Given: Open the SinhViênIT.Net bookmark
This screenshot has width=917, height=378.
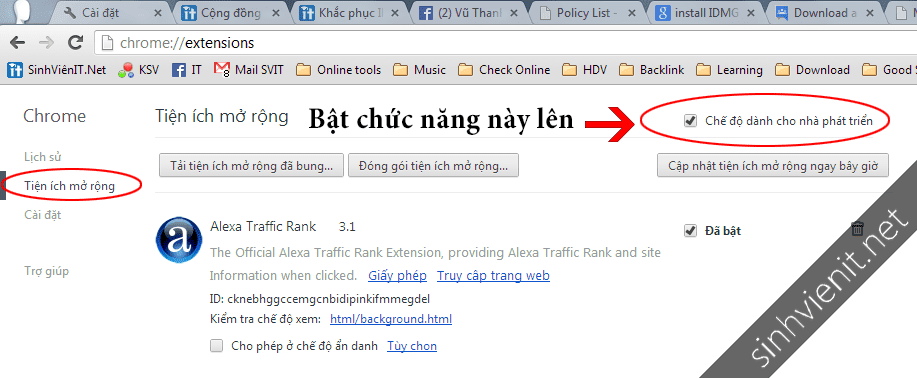Looking at the screenshot, I should point(57,70).
